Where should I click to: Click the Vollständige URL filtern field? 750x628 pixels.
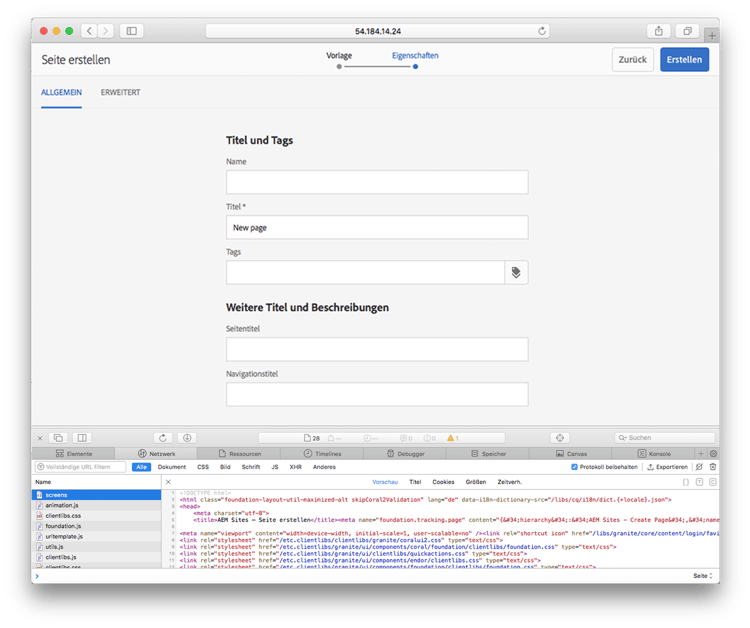tap(80, 467)
